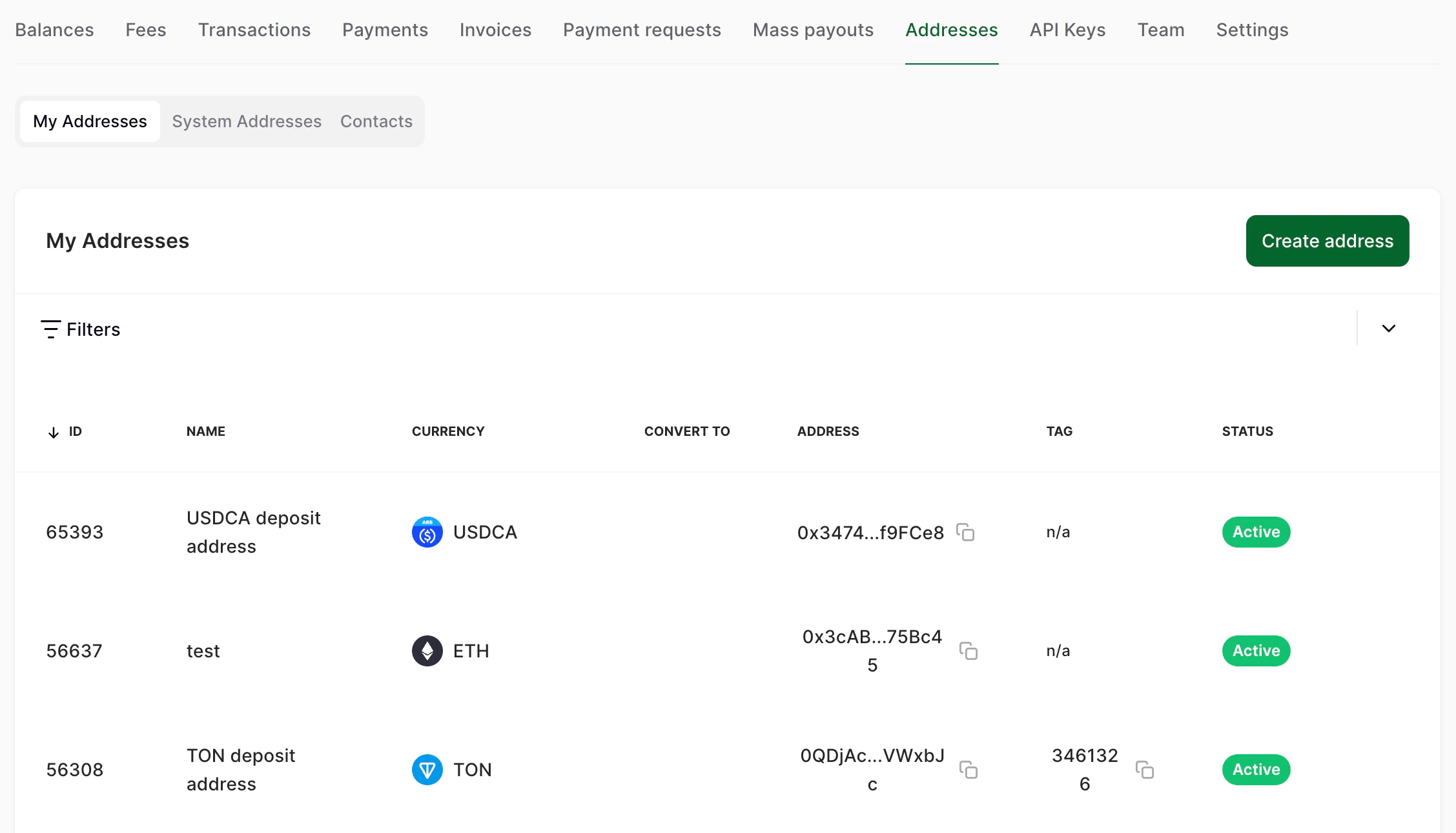The height and width of the screenshot is (833, 1456).
Task: Copy the USDCA address 0x3474...f9FCe8
Action: [x=965, y=532]
